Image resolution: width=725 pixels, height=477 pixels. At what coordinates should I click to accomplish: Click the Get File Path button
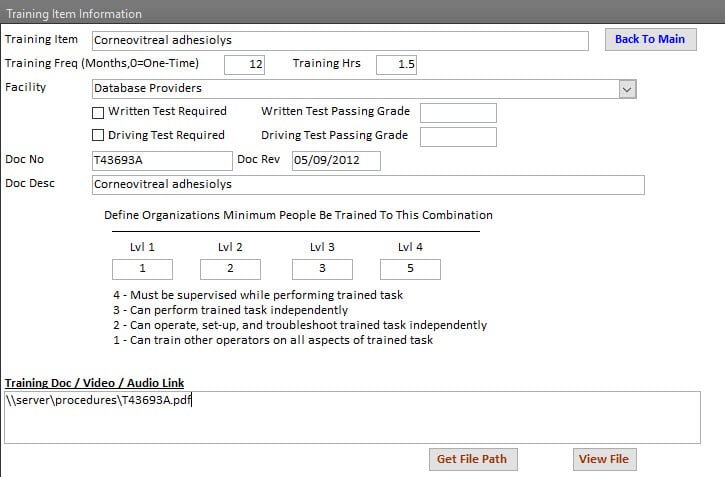click(473, 459)
